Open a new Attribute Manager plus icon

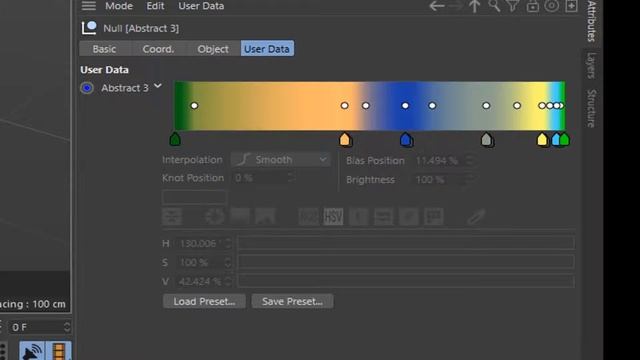[x=571, y=6]
